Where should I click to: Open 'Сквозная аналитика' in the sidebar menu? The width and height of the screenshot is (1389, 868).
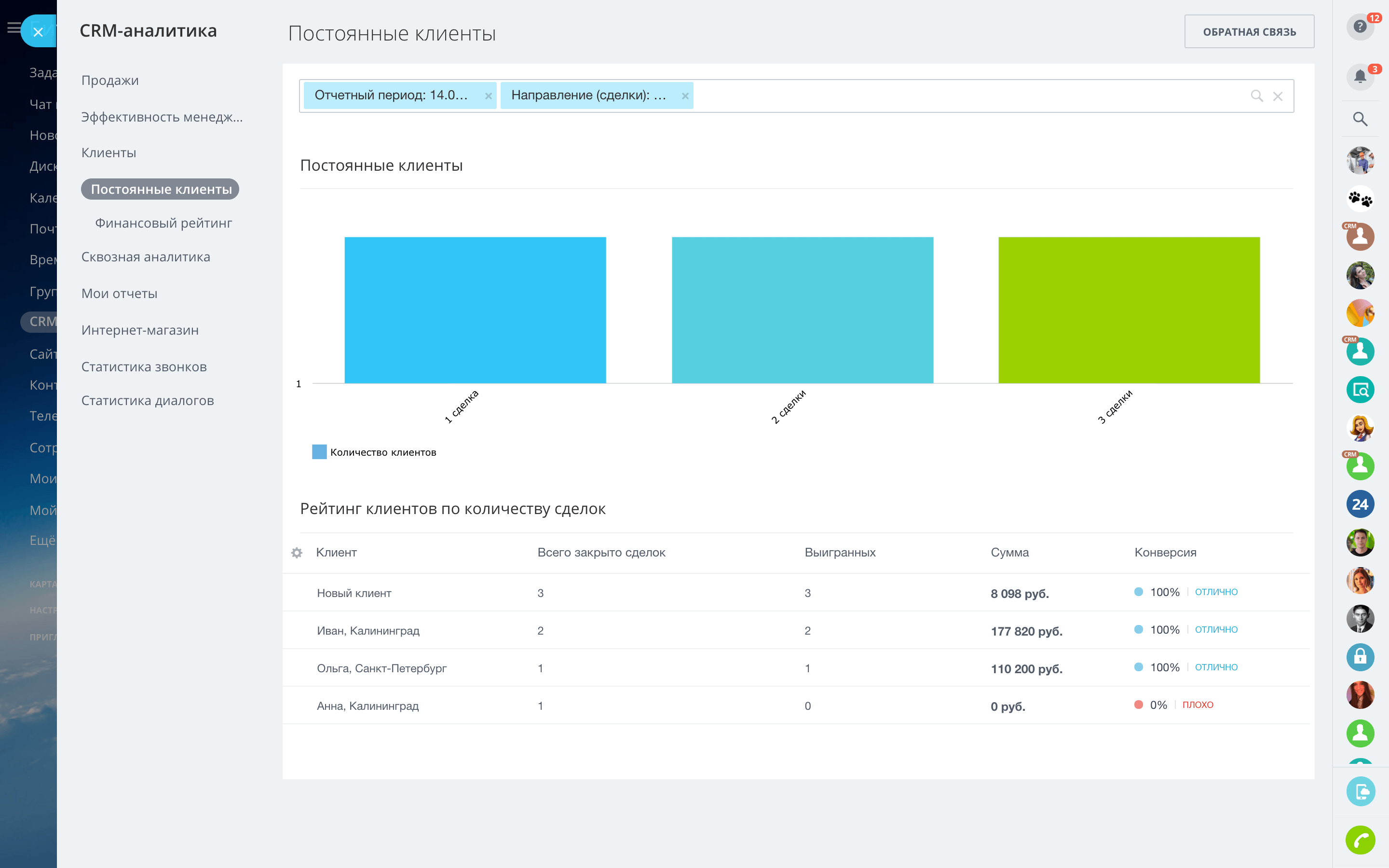pyautogui.click(x=145, y=257)
